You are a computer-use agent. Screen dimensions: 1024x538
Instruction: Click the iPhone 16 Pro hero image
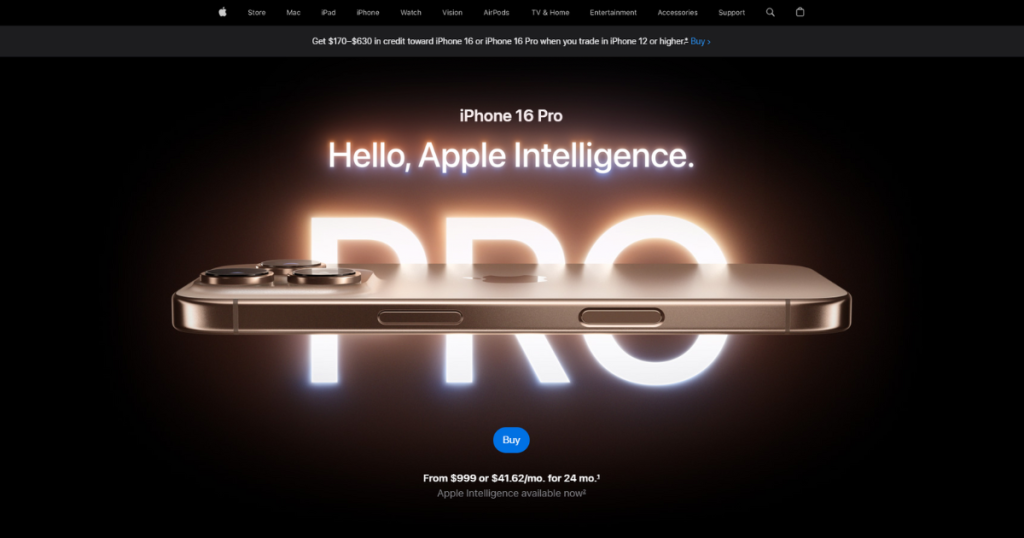pyautogui.click(x=511, y=297)
